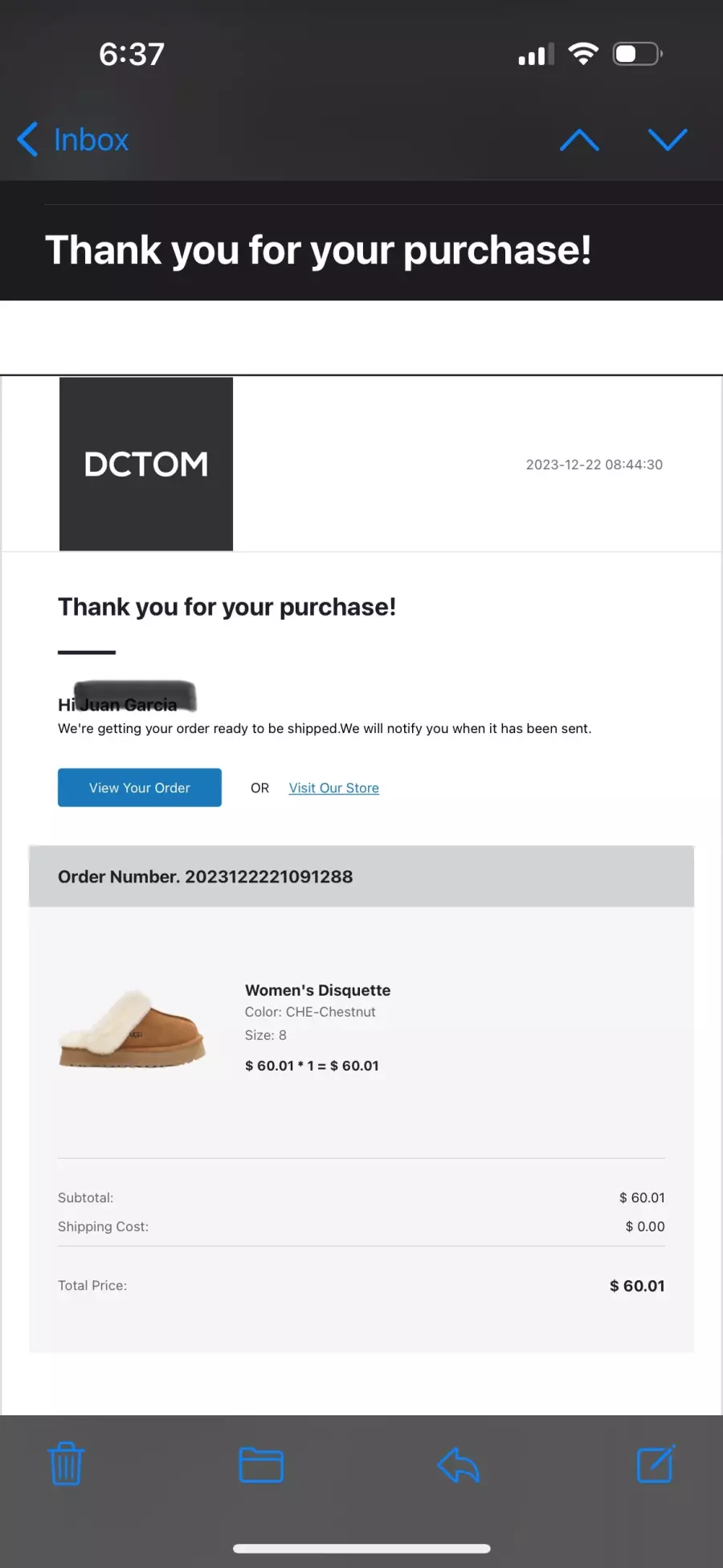Tap the View Your Order button

pyautogui.click(x=140, y=788)
